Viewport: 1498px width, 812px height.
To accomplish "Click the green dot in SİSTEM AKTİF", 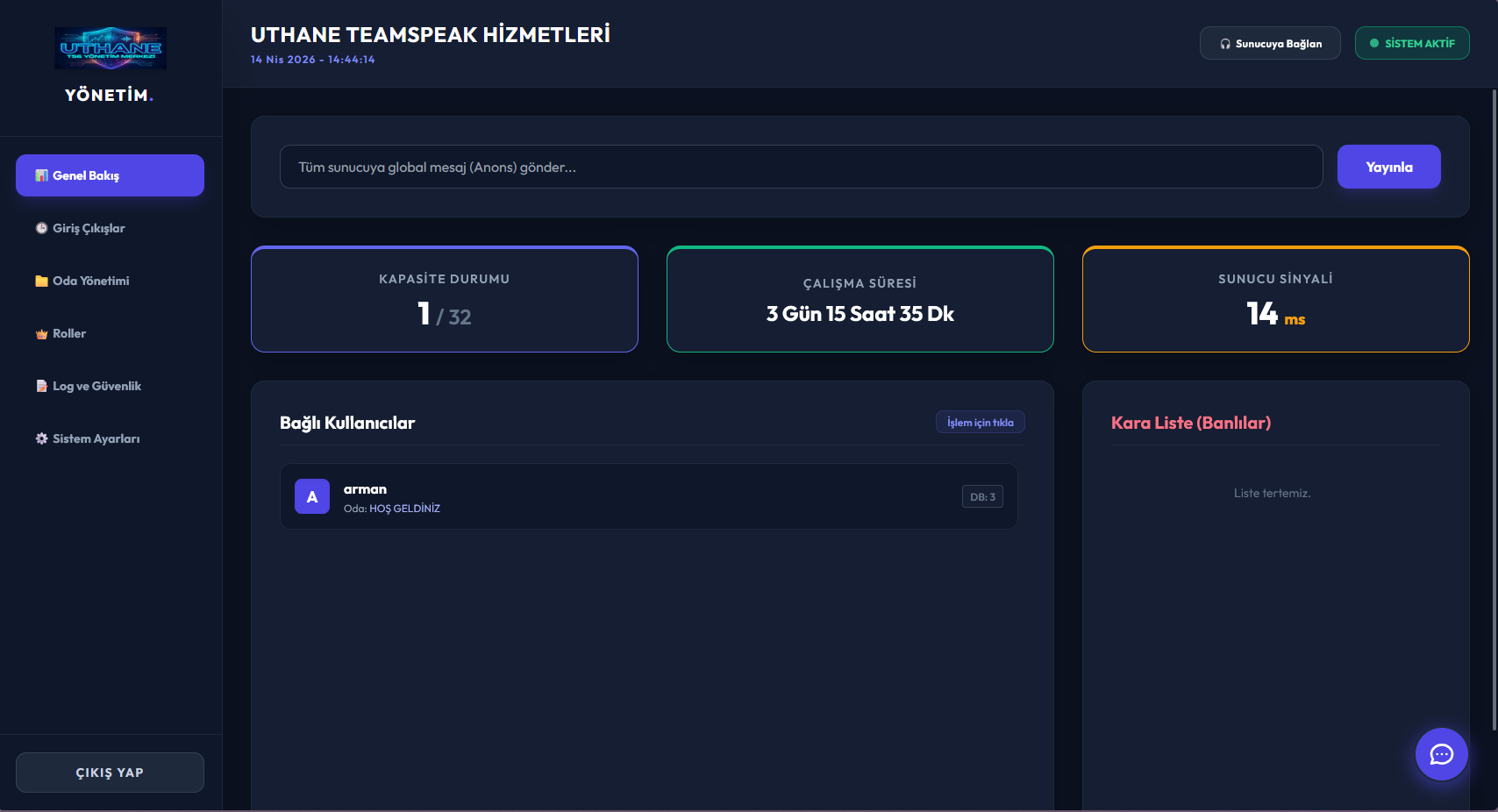I will 1374,43.
